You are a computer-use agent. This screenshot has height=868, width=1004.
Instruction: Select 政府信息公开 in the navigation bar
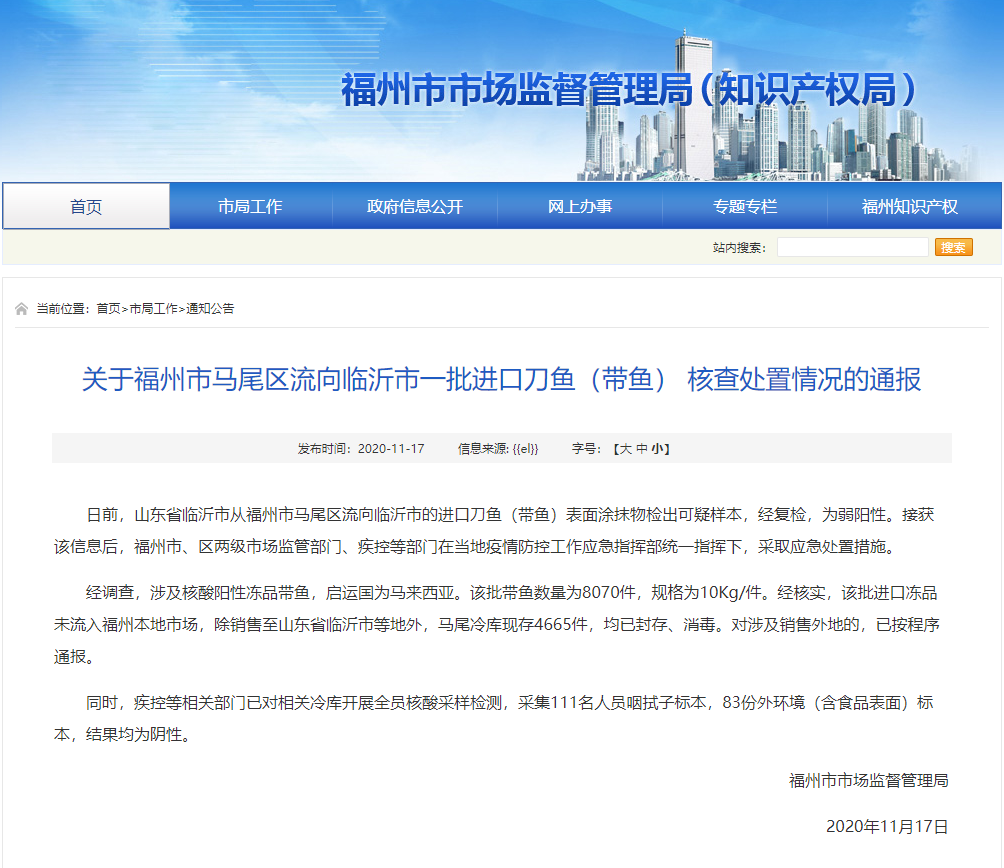(415, 206)
